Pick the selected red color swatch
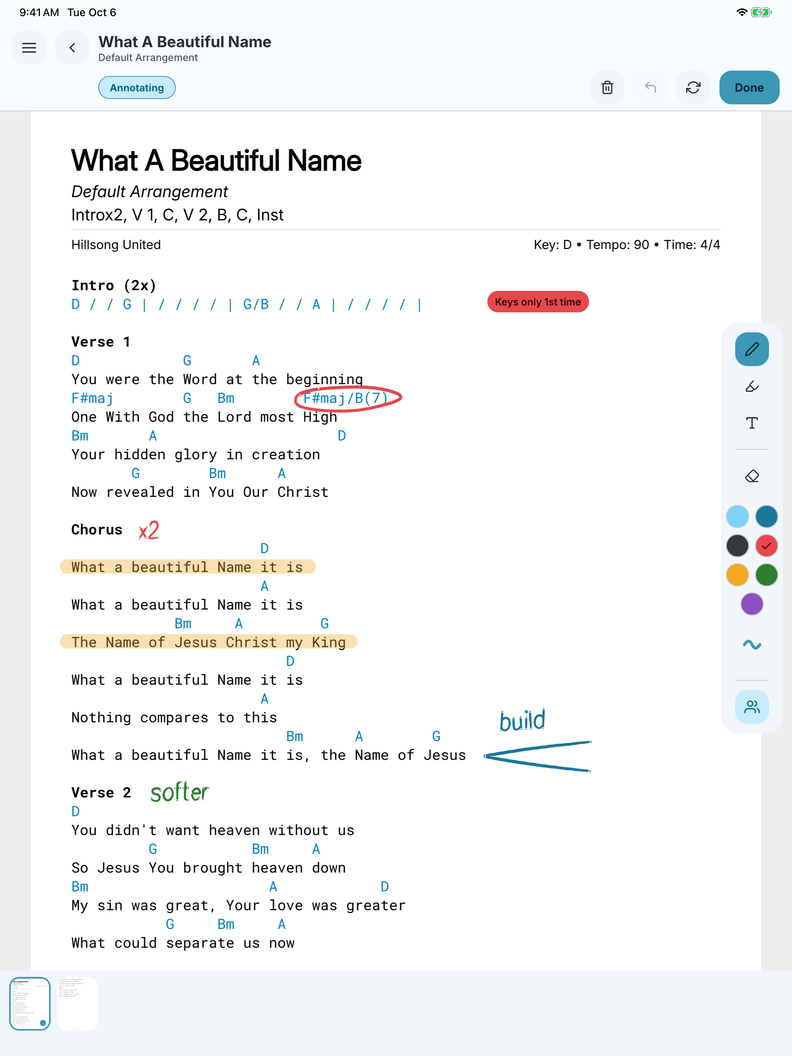Viewport: 792px width, 1056px height. [x=766, y=546]
